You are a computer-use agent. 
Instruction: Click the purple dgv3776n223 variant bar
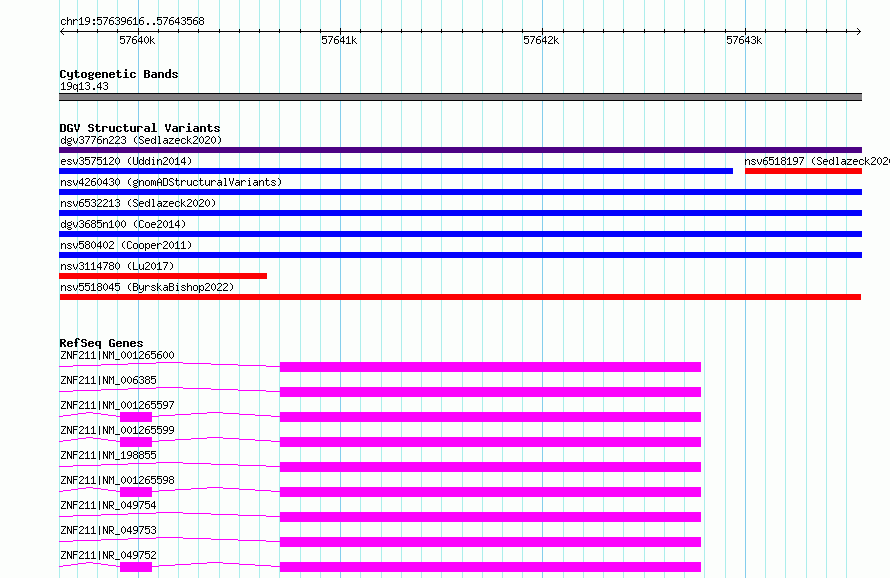click(x=460, y=150)
